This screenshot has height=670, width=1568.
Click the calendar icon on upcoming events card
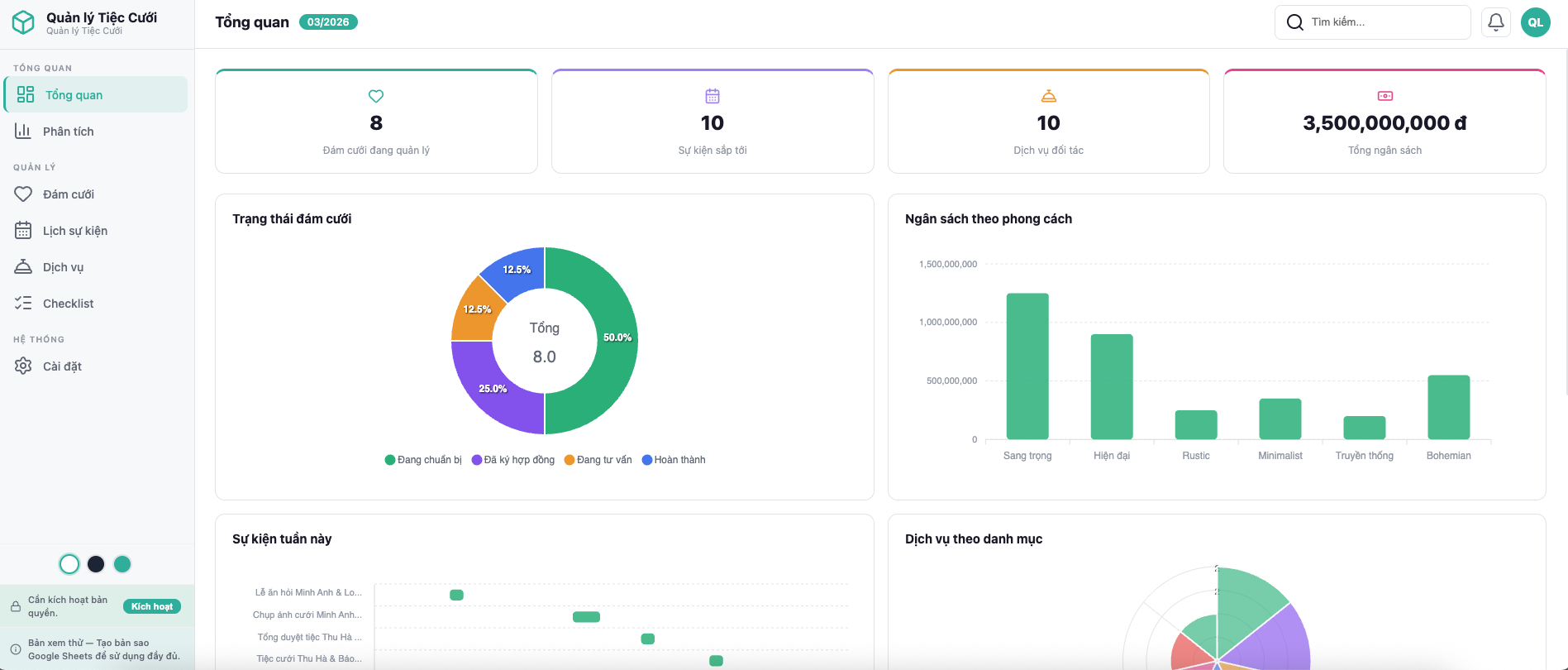click(x=713, y=96)
